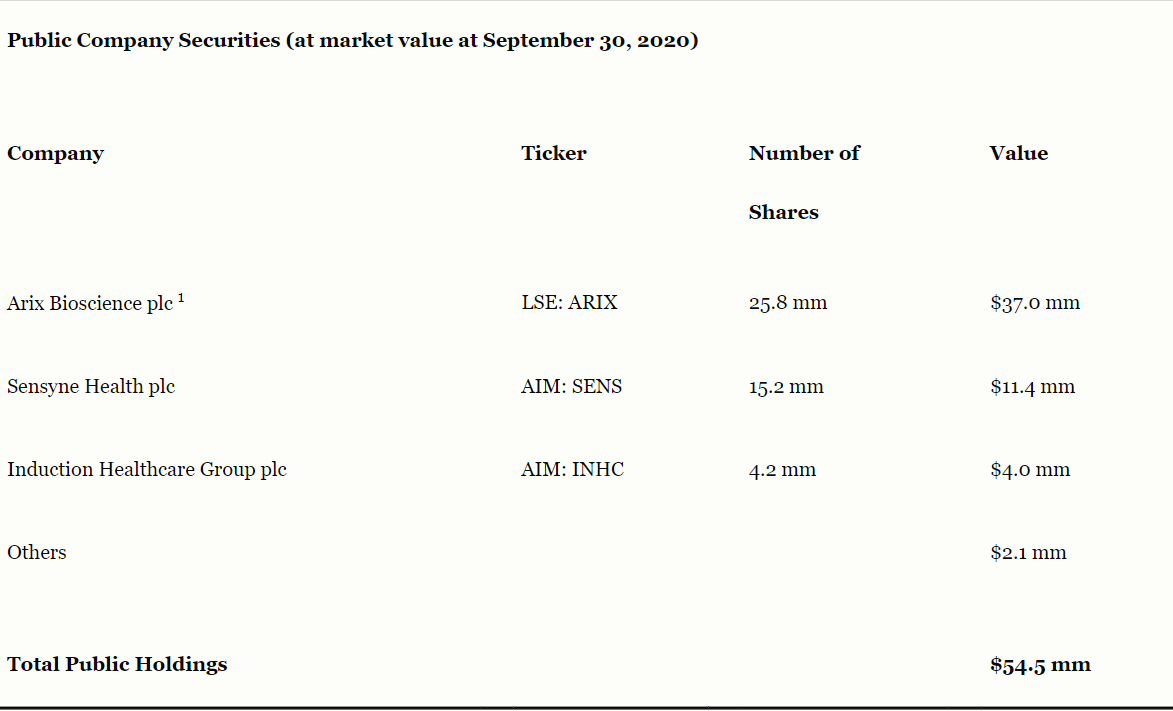Select the $11.4 mm value
1173x711 pixels.
(x=1032, y=386)
